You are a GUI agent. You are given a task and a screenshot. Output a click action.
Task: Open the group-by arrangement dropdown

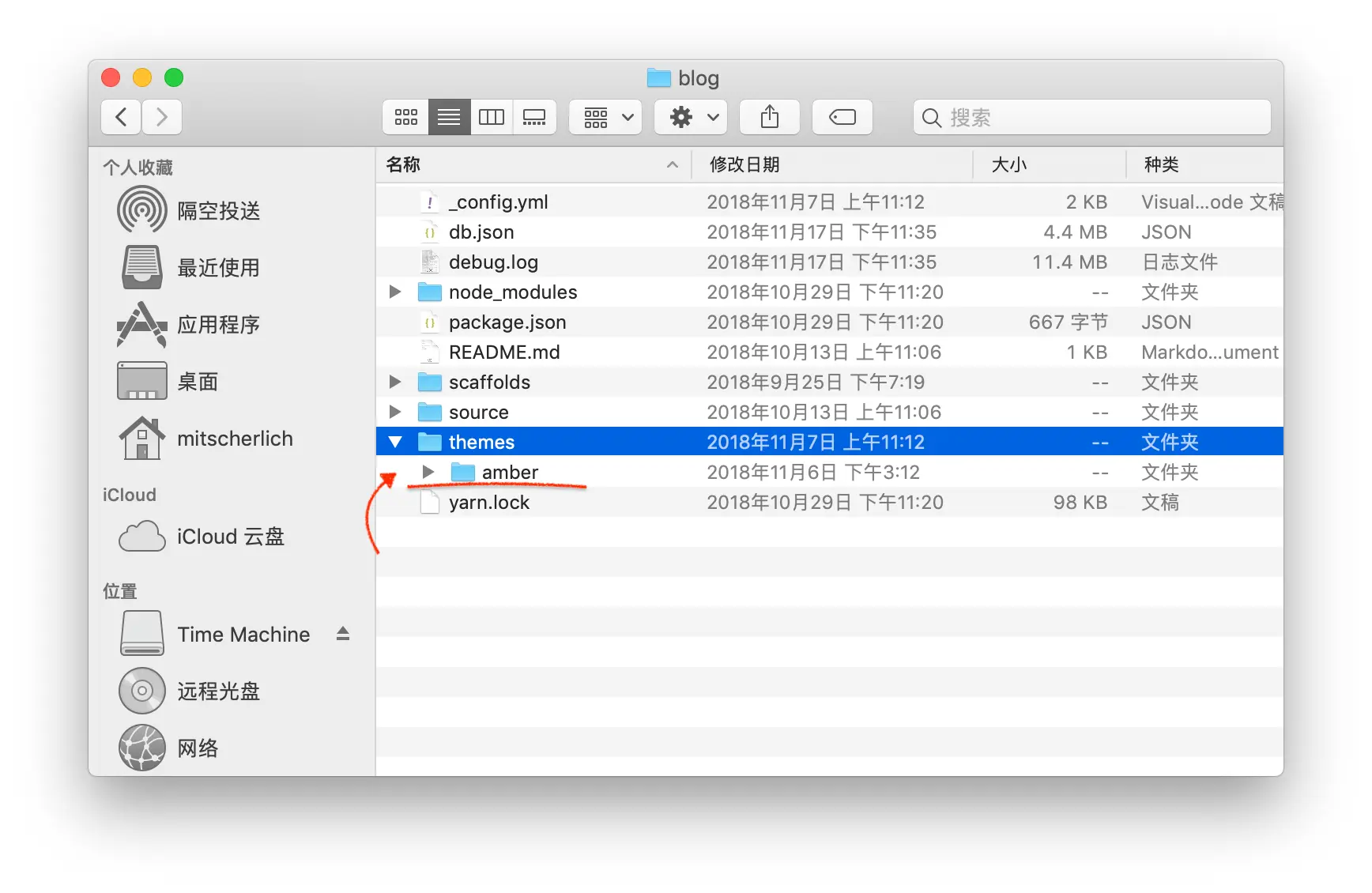605,117
